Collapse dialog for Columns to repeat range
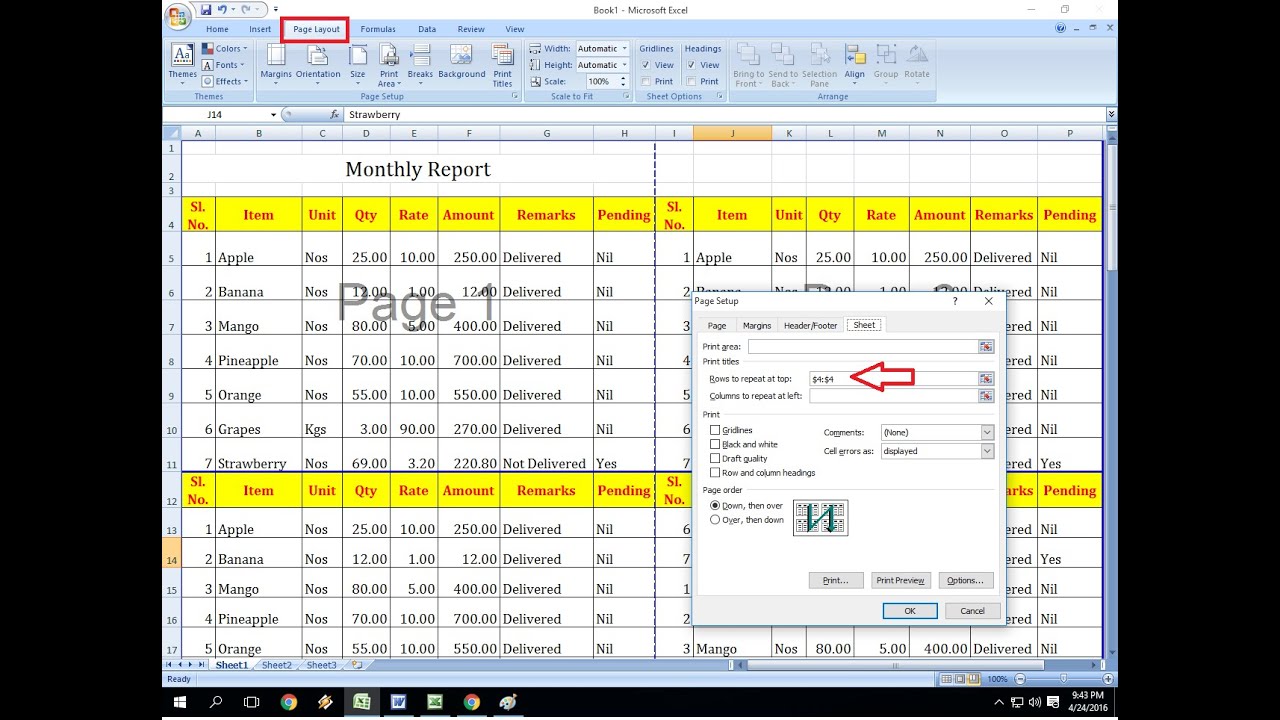 tap(986, 396)
